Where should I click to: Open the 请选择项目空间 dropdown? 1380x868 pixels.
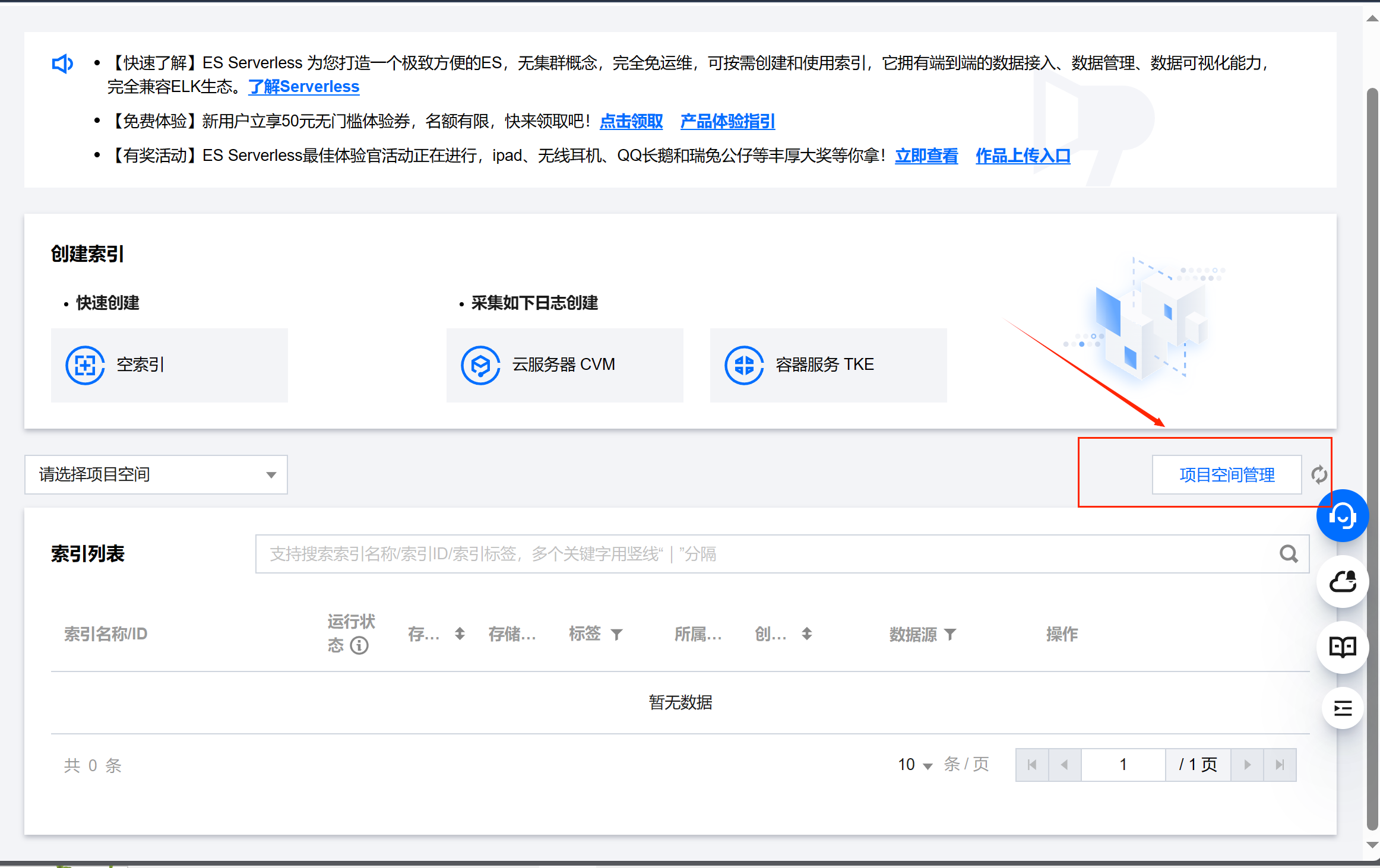coord(156,474)
